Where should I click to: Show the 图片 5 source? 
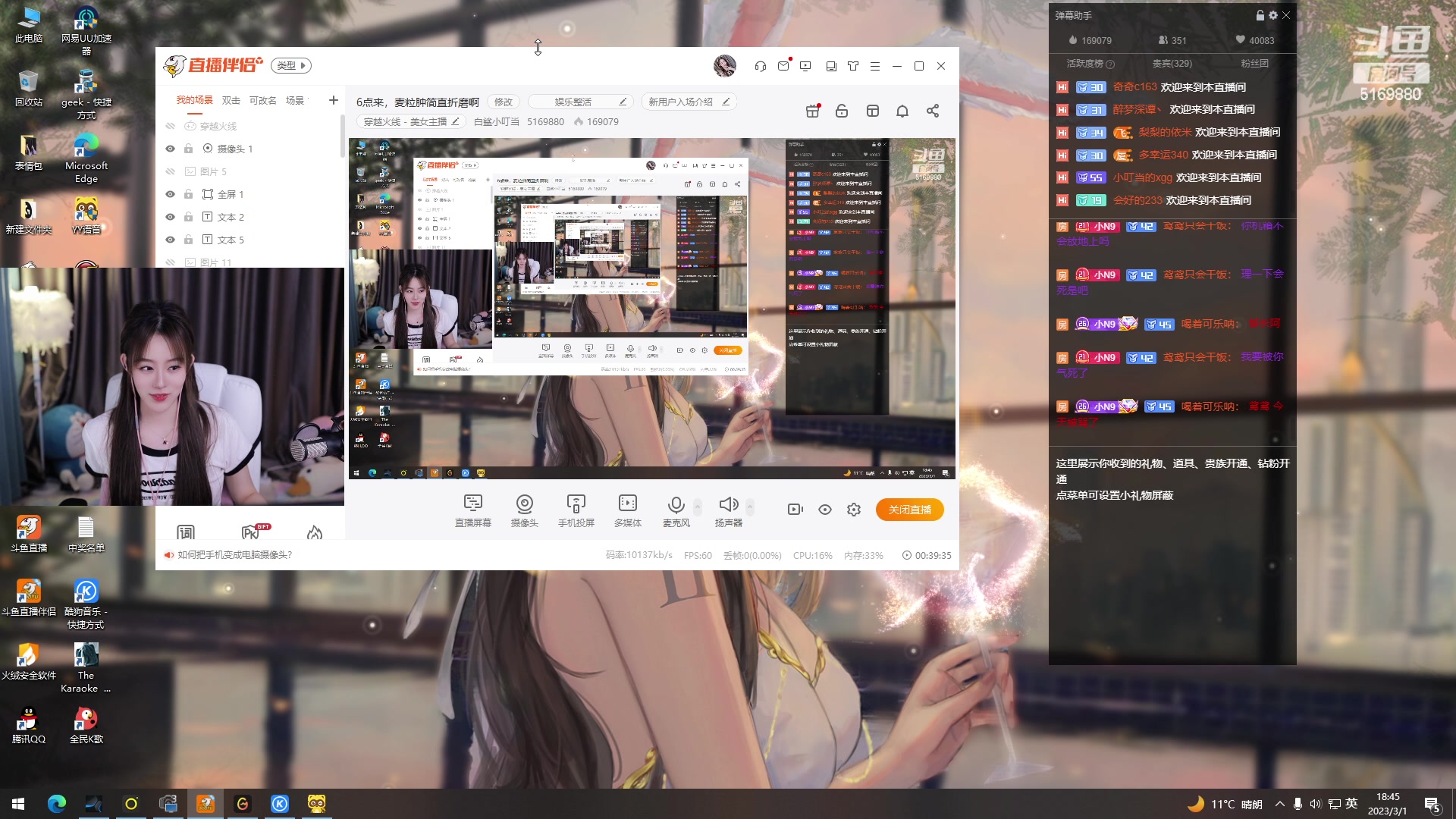click(x=171, y=171)
